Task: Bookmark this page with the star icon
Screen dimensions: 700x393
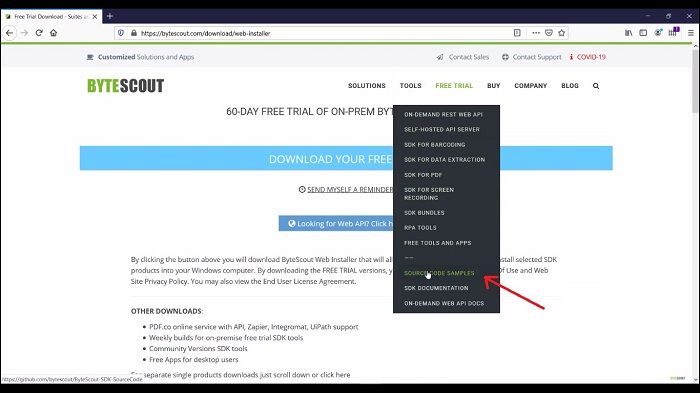Action: pos(562,33)
